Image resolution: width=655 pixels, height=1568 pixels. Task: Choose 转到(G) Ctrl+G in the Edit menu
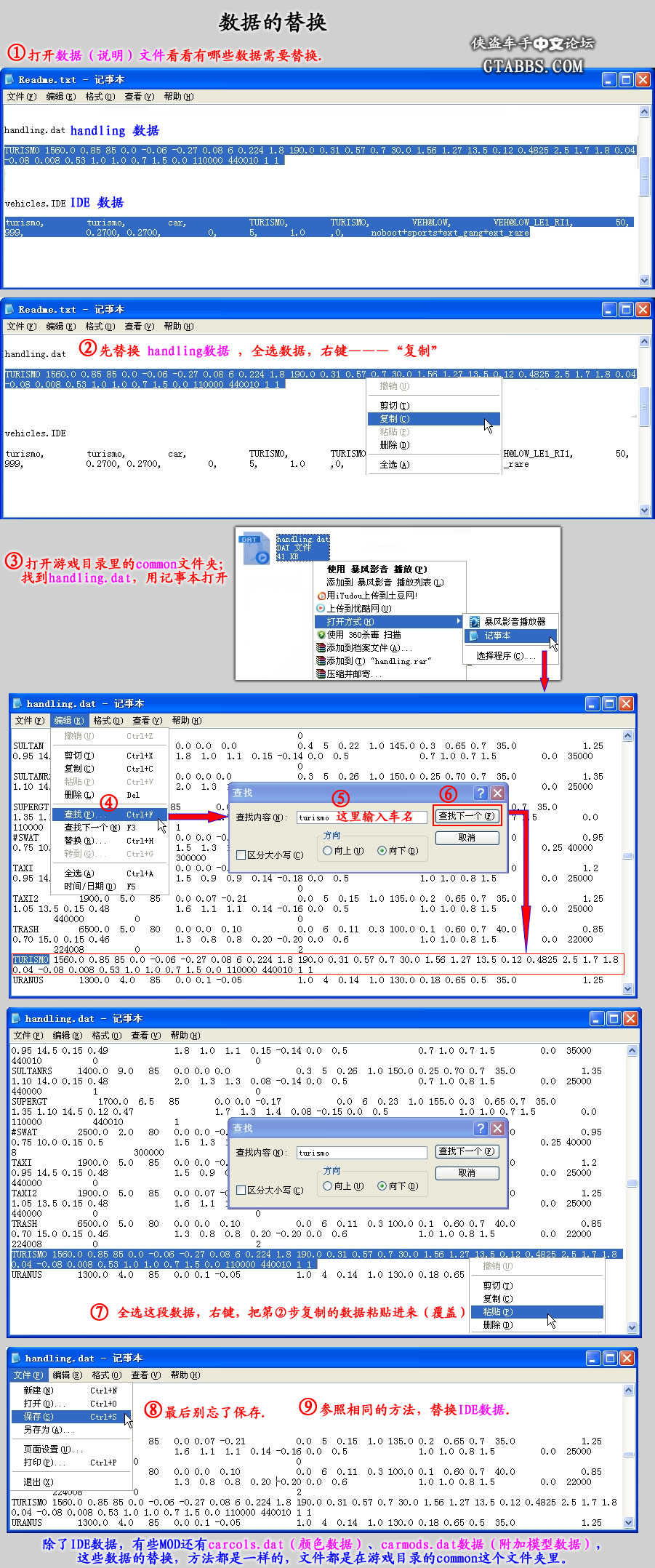110,854
